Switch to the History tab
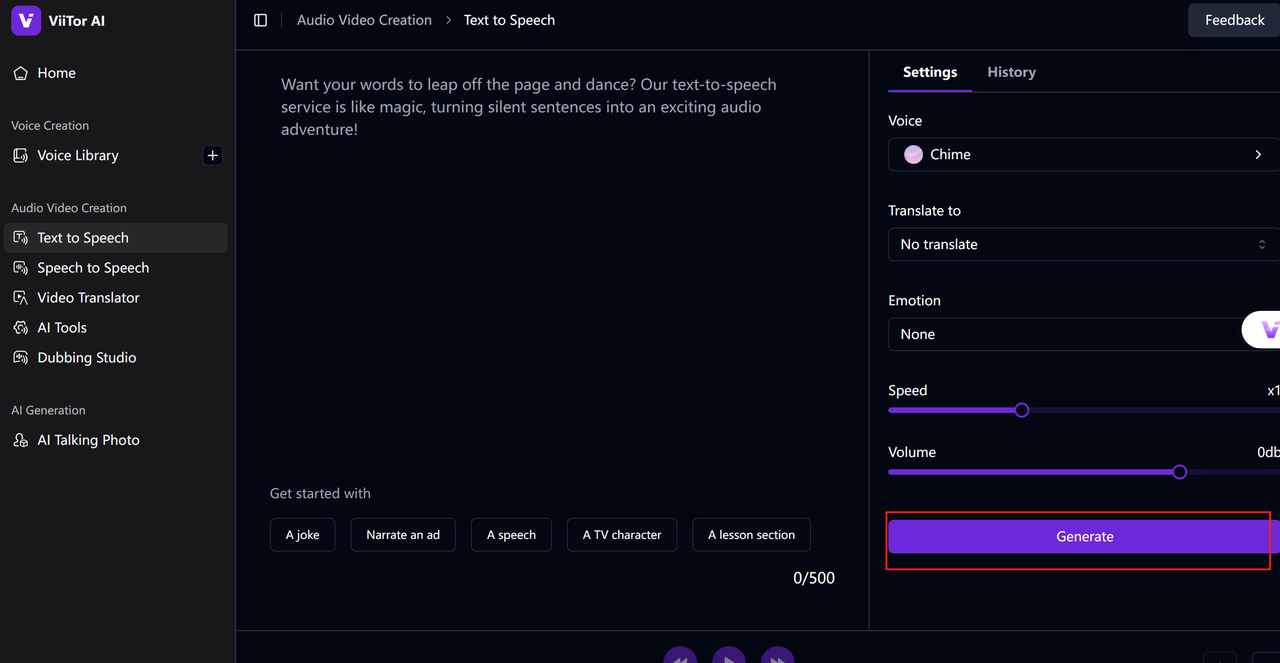 pos(1011,72)
